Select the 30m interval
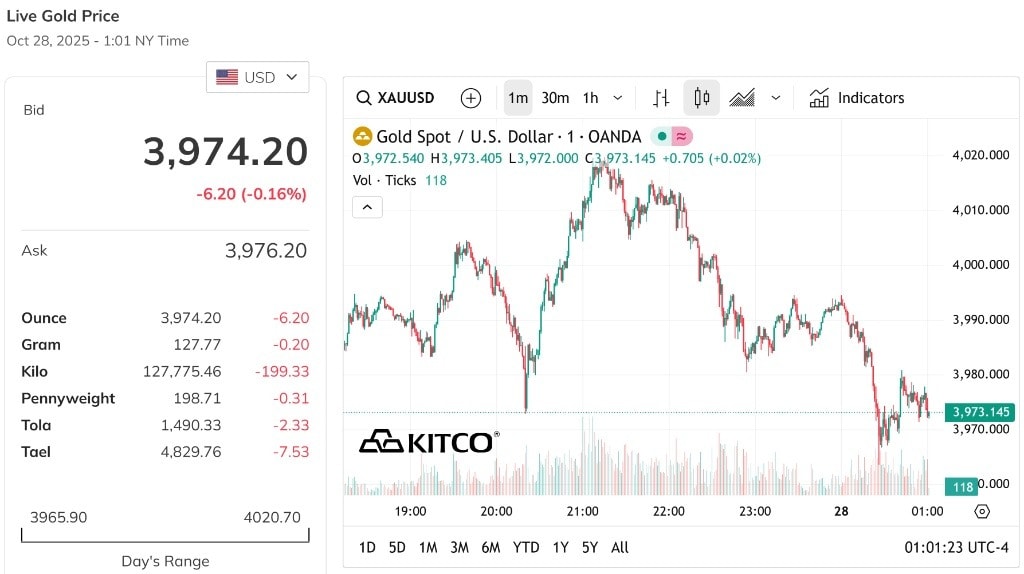The height and width of the screenshot is (574, 1024). [555, 98]
